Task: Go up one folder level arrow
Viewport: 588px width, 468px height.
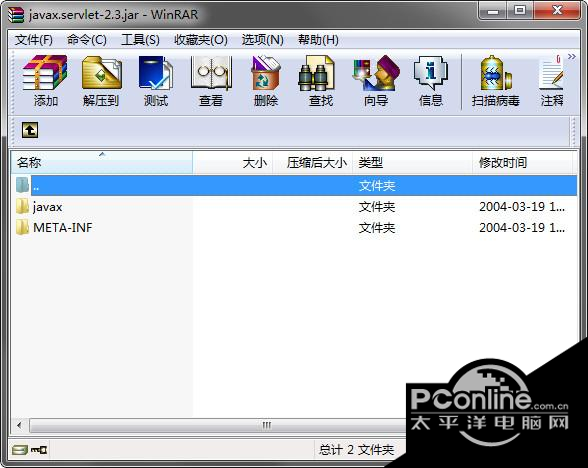Action: pos(30,130)
